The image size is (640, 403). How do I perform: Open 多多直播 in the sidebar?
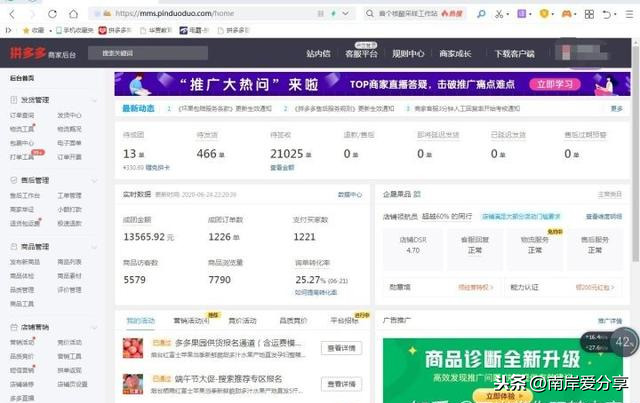tap(22, 398)
